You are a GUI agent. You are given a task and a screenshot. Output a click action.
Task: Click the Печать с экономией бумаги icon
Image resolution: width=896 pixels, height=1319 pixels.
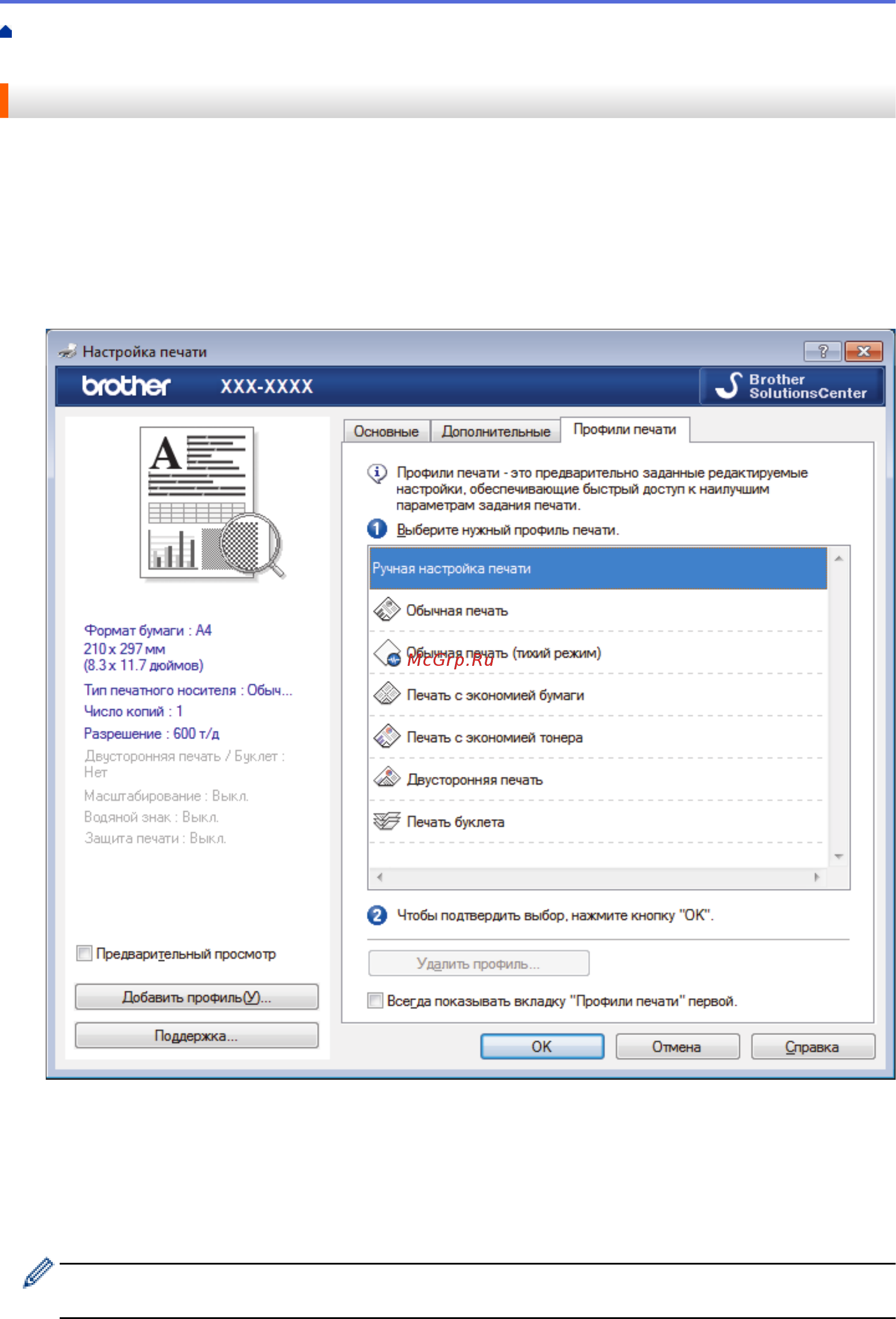[x=387, y=694]
